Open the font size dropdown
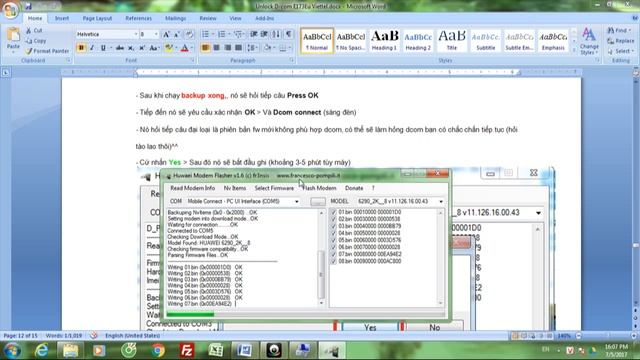 click(156, 34)
